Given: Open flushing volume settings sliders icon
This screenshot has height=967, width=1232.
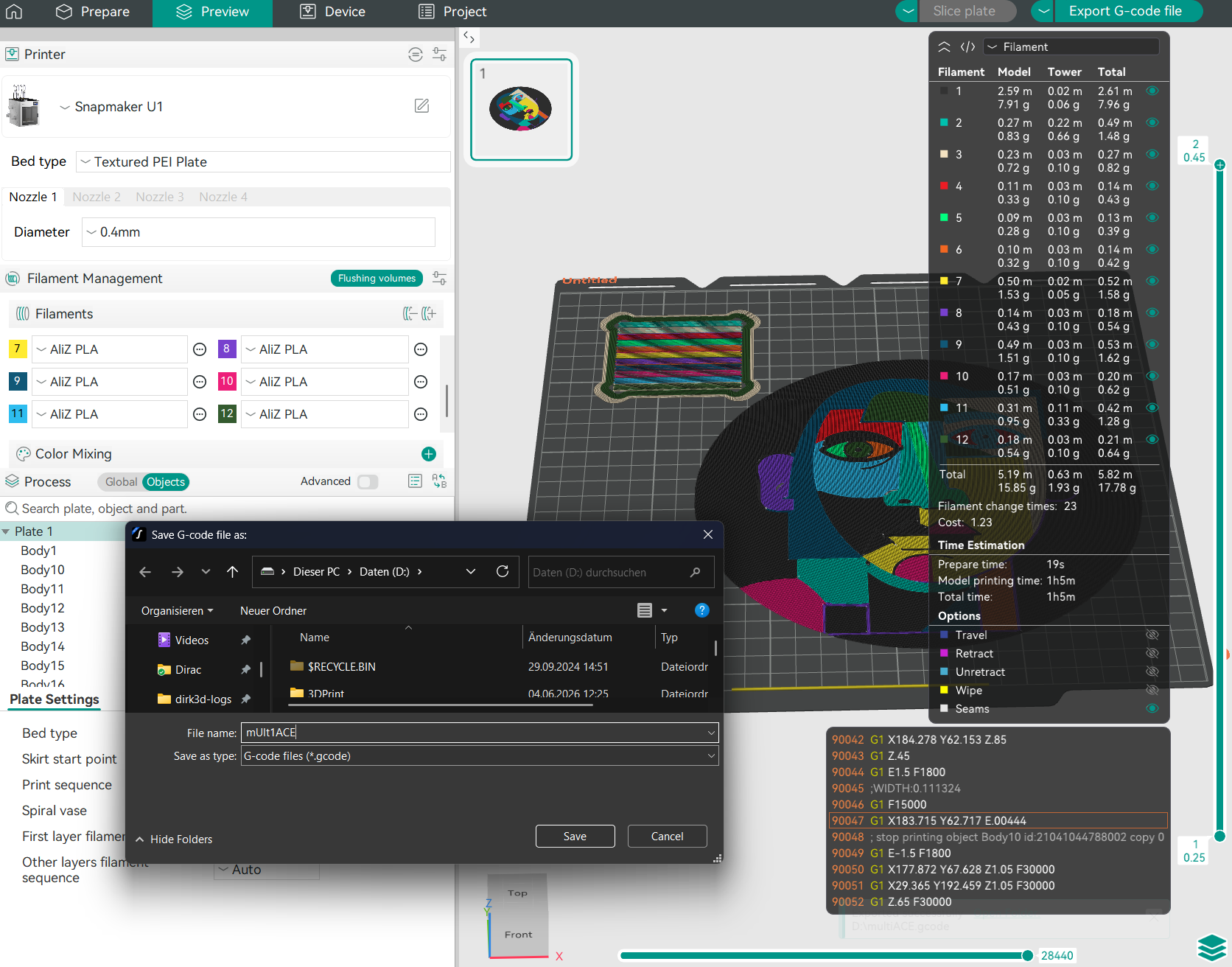Looking at the screenshot, I should [439, 279].
